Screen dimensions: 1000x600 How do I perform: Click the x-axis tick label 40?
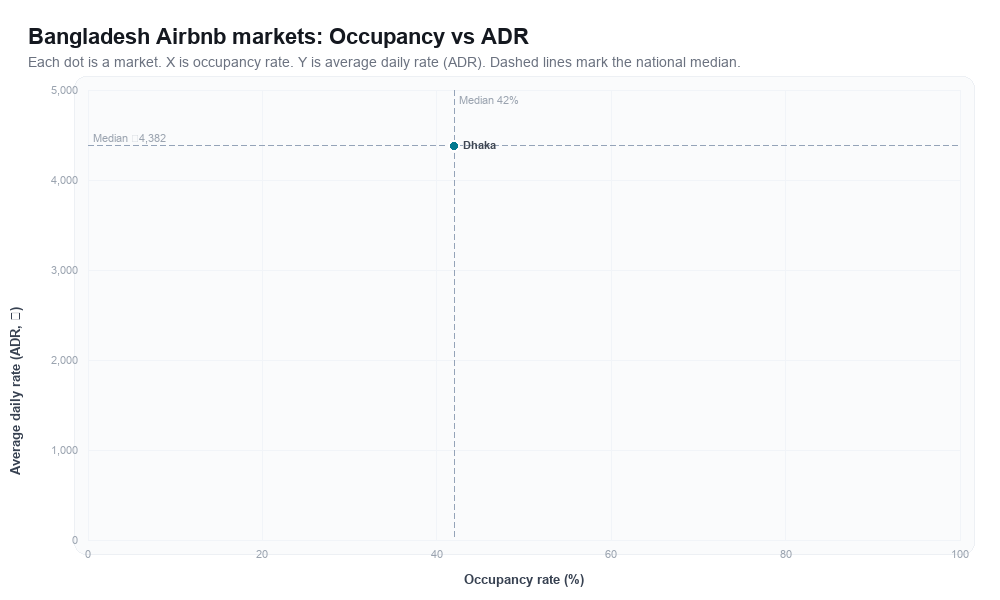click(x=437, y=554)
